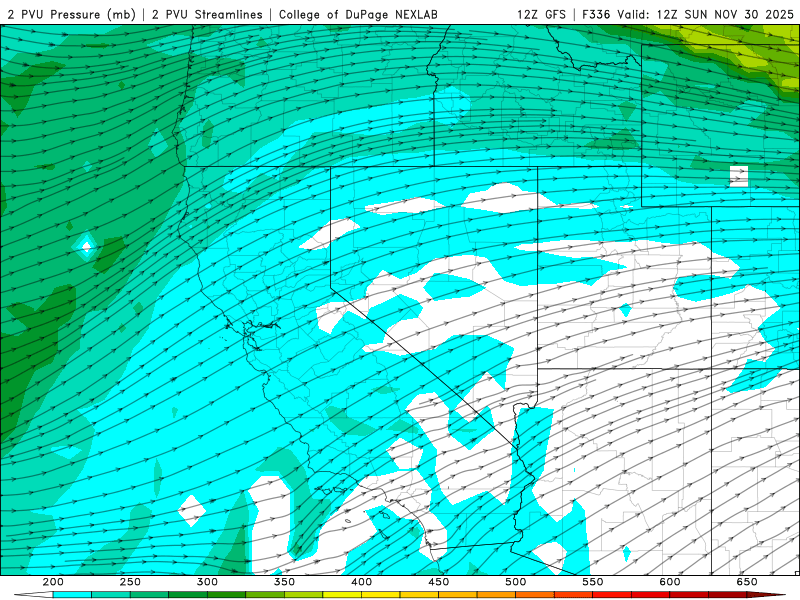The width and height of the screenshot is (800, 600).
Task: Click the cyan colorbar segment below 200
Action: click(72, 595)
